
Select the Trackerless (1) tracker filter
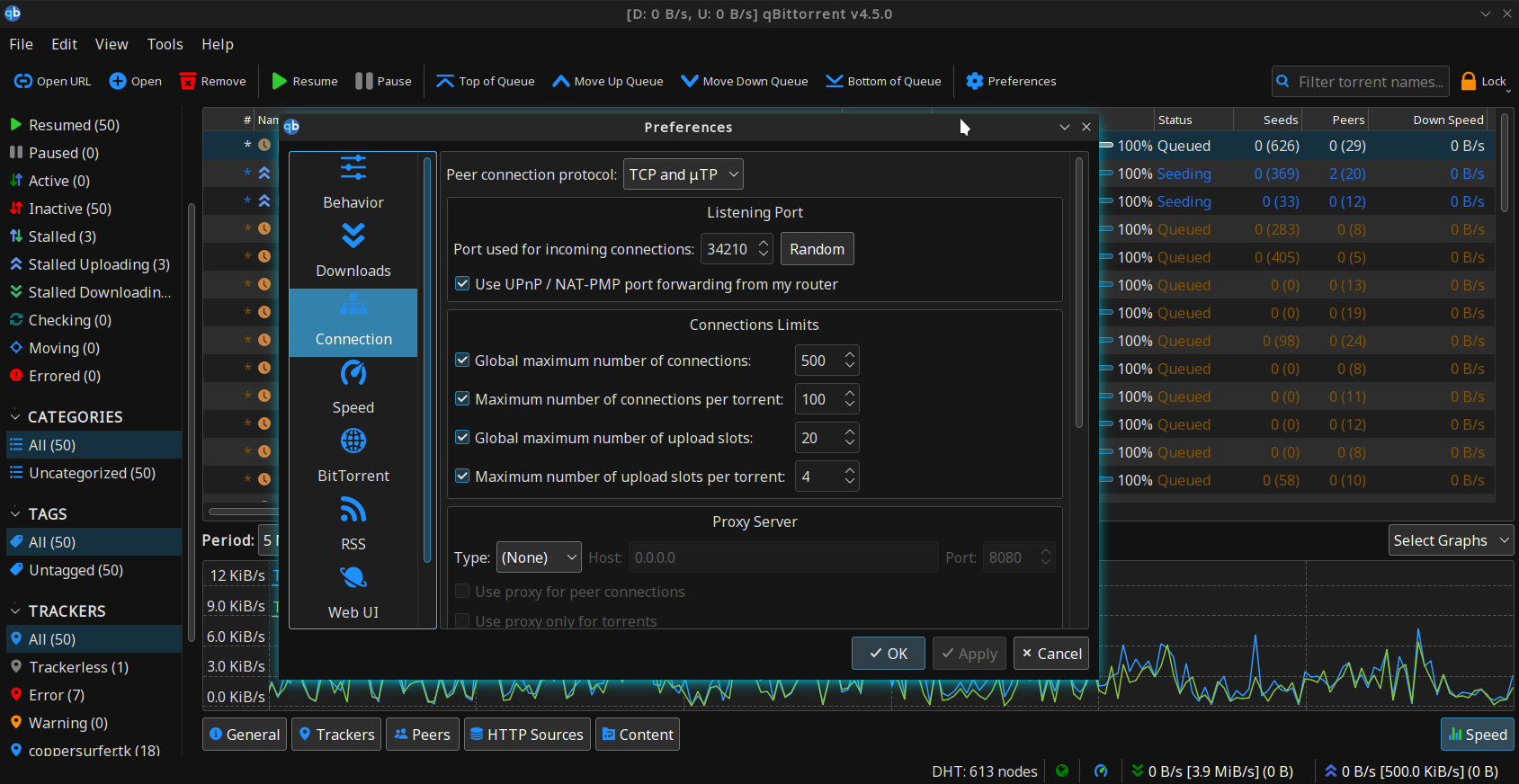(x=94, y=667)
